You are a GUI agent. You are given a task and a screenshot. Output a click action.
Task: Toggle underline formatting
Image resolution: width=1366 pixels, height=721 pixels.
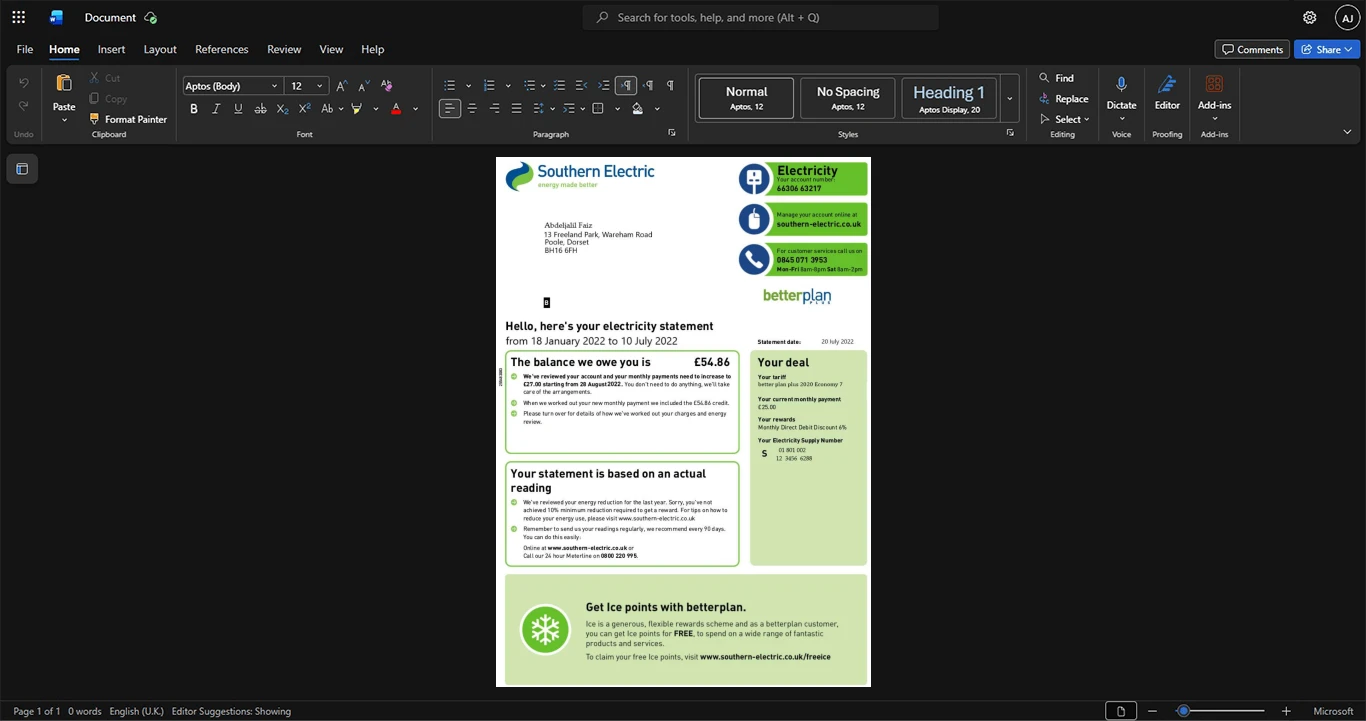(x=238, y=109)
